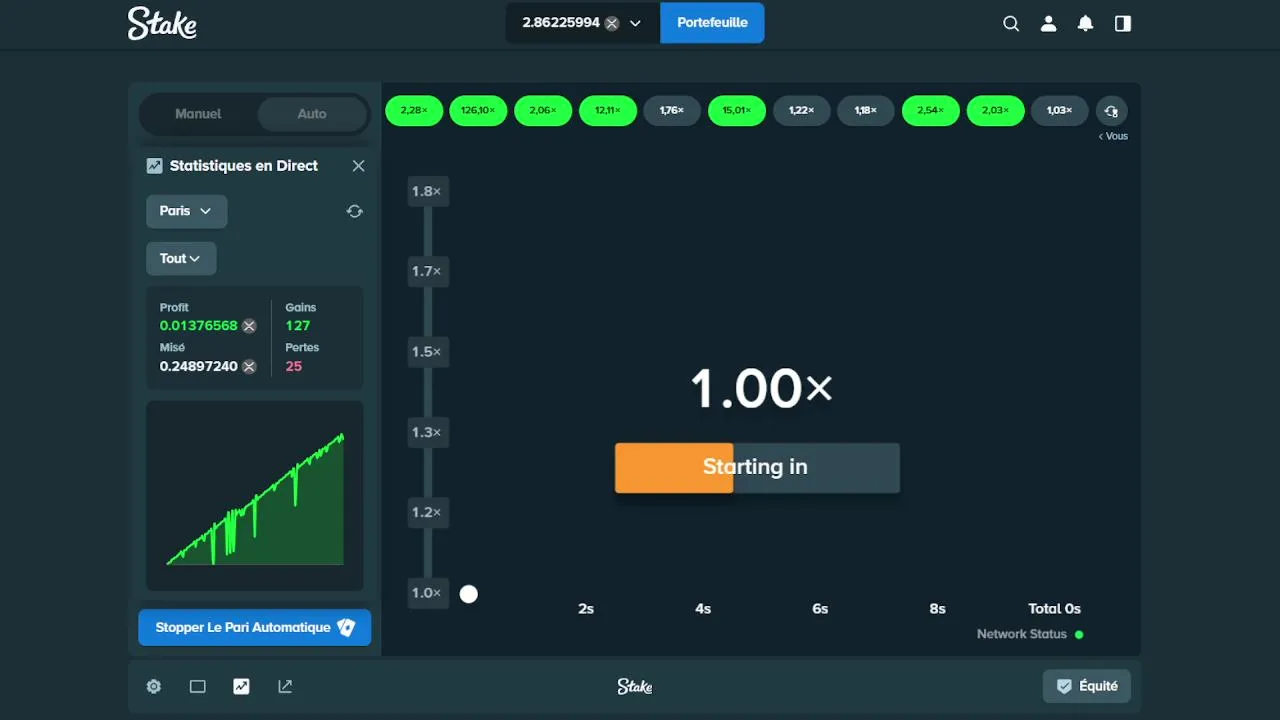Click the 1.5× axis label

click(427, 352)
